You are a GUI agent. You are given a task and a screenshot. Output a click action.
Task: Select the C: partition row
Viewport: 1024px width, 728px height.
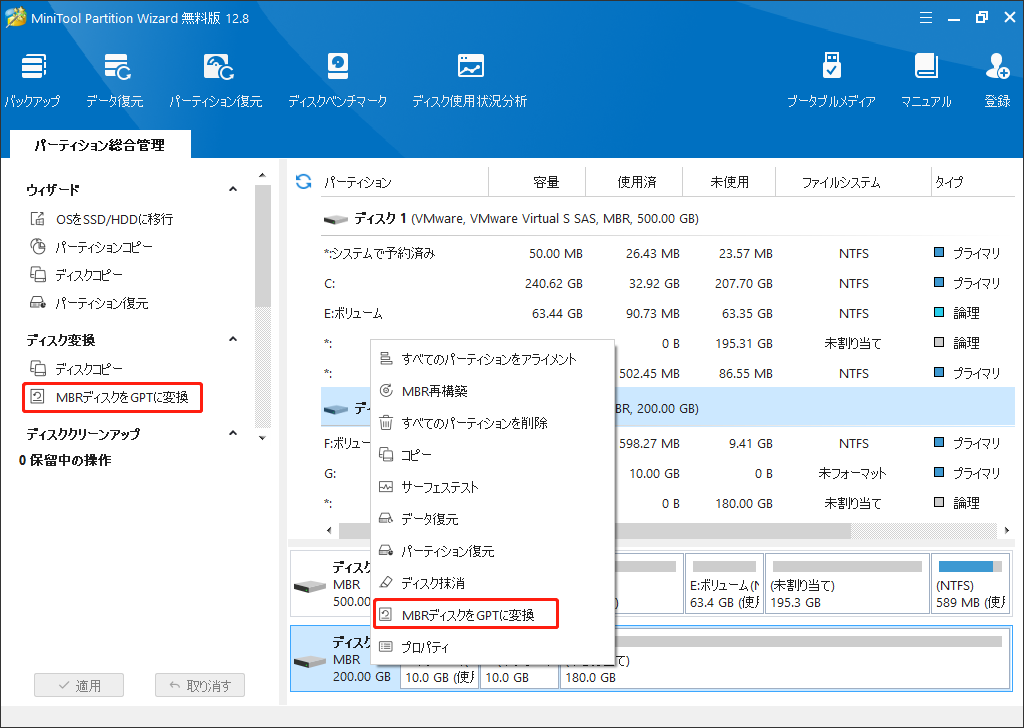pyautogui.click(x=667, y=283)
